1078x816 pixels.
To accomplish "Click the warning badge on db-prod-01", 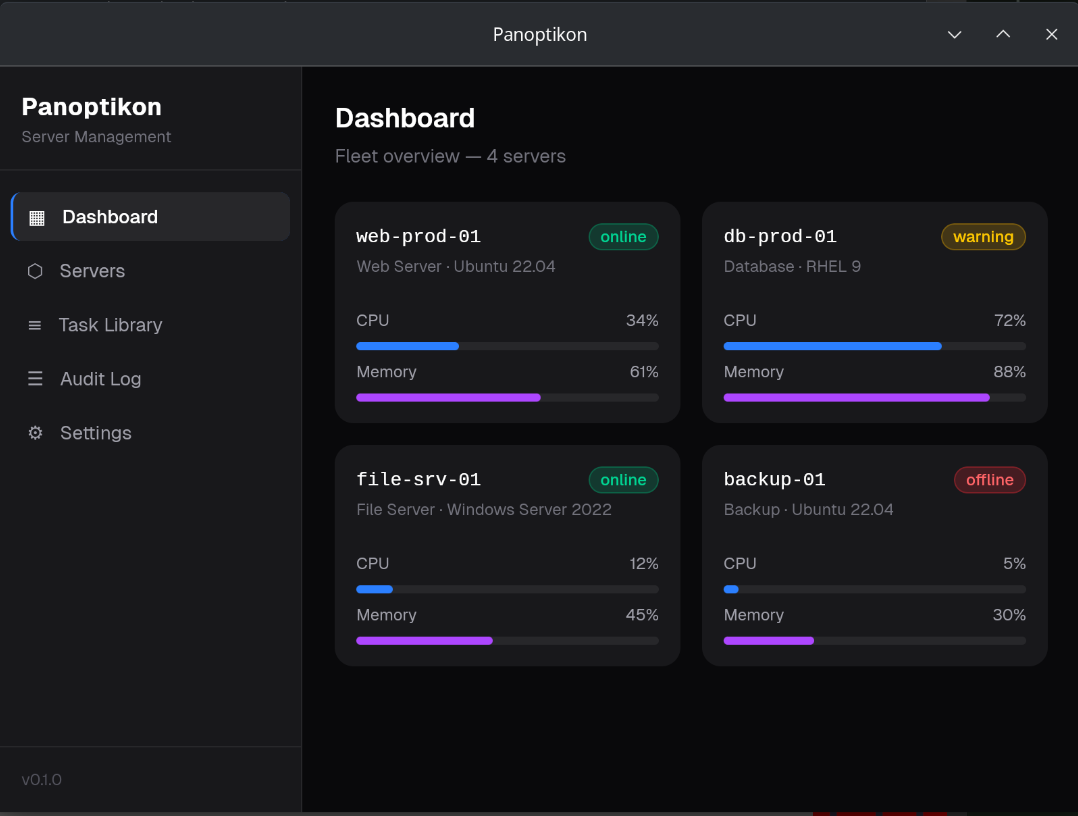I will [x=983, y=236].
